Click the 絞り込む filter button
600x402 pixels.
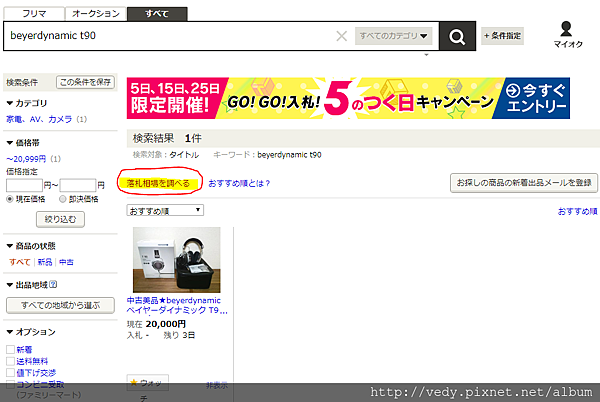click(60, 219)
